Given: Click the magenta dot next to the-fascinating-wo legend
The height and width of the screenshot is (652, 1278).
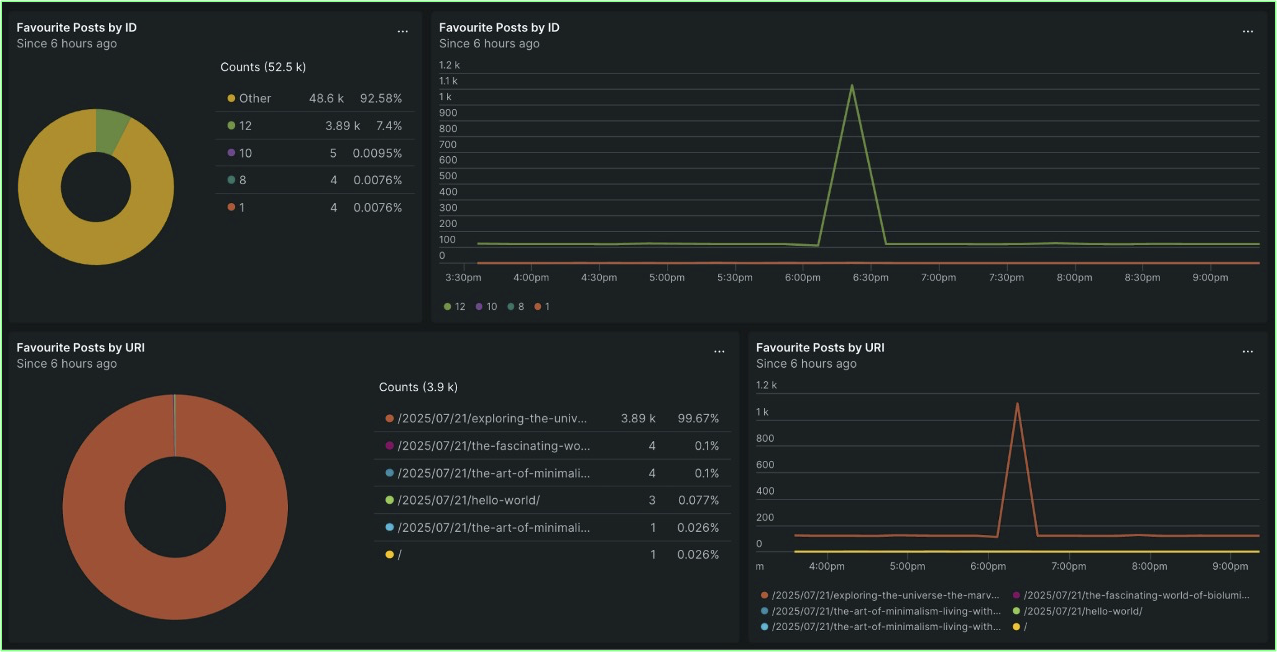Looking at the screenshot, I should coord(389,443).
